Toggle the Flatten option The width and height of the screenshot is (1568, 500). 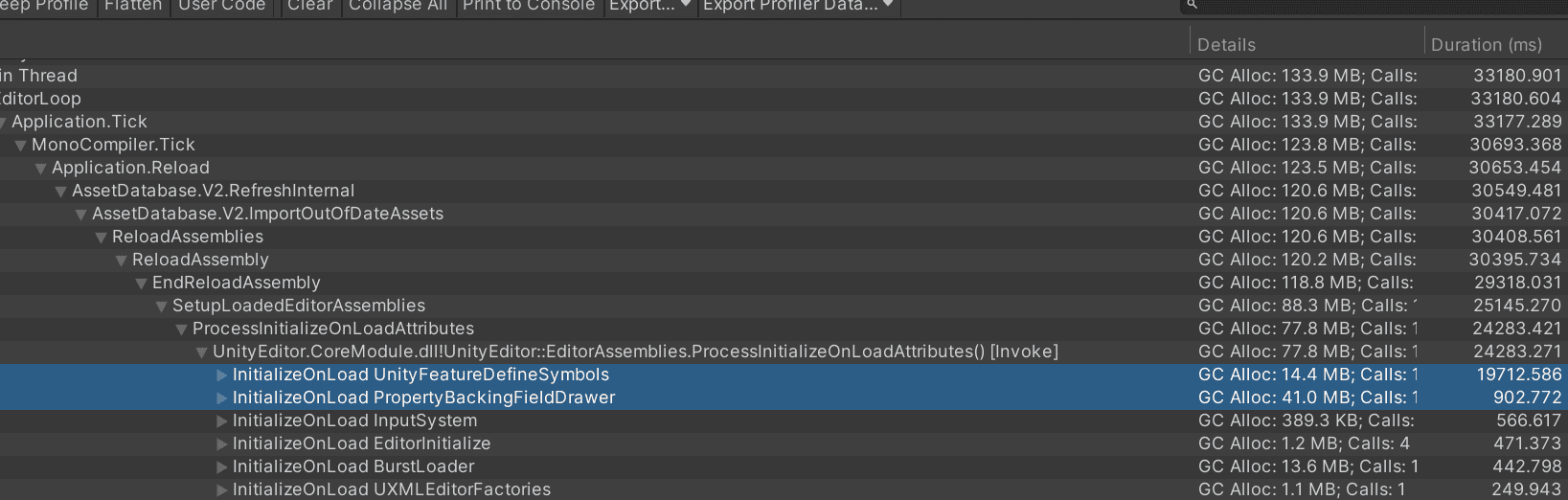(x=133, y=8)
